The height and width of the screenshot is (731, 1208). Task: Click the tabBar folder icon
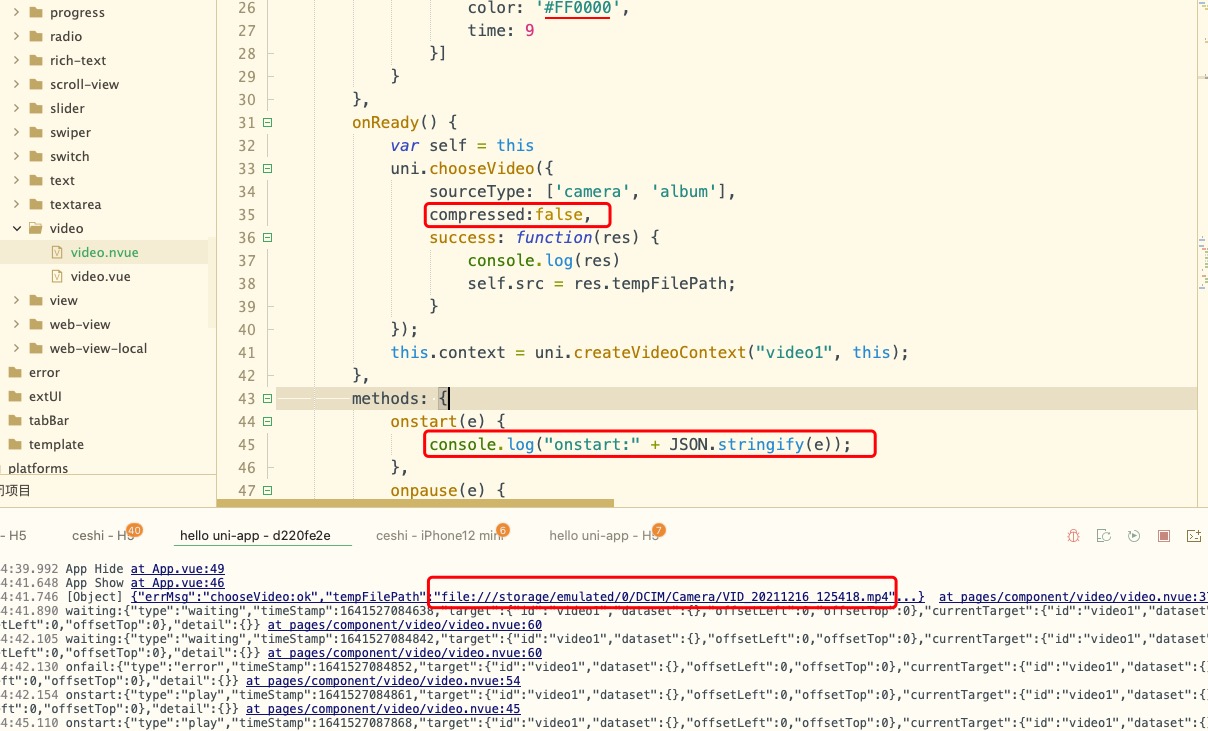[x=15, y=420]
